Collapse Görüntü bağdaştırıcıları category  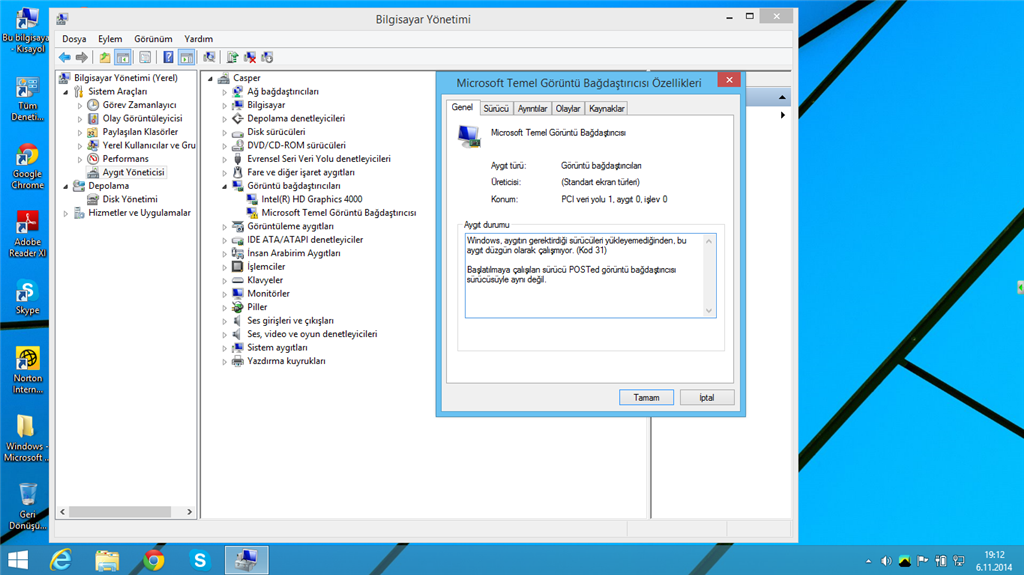click(225, 186)
